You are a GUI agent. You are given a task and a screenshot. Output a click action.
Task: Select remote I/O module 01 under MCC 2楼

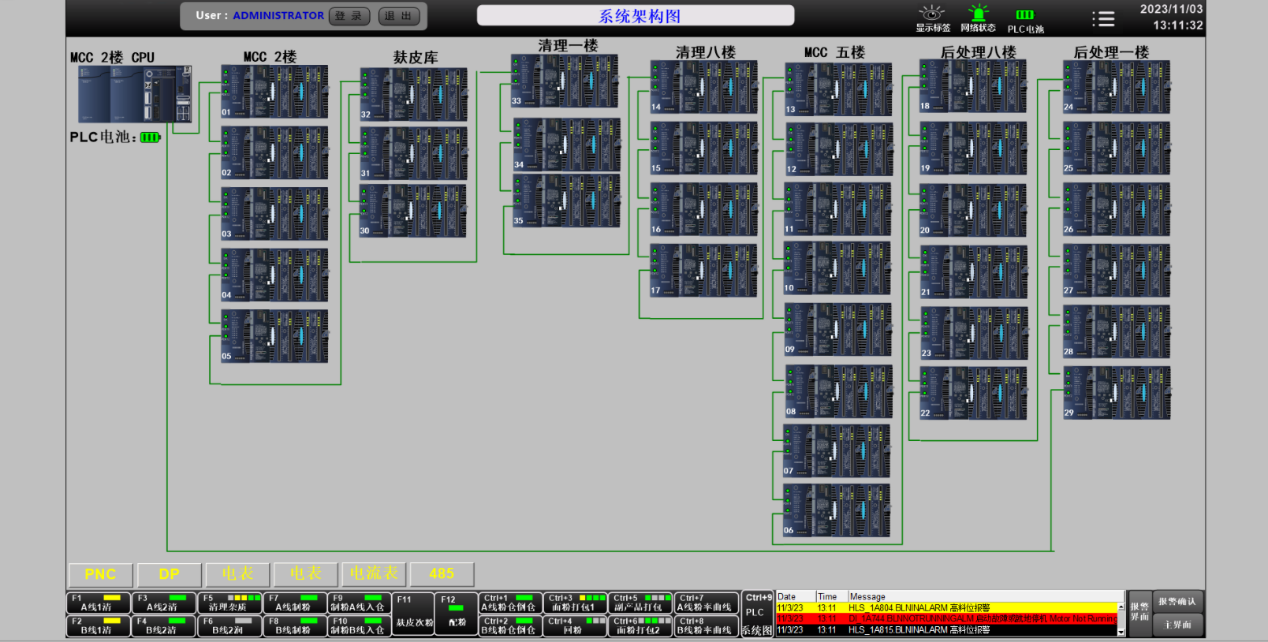tap(274, 91)
